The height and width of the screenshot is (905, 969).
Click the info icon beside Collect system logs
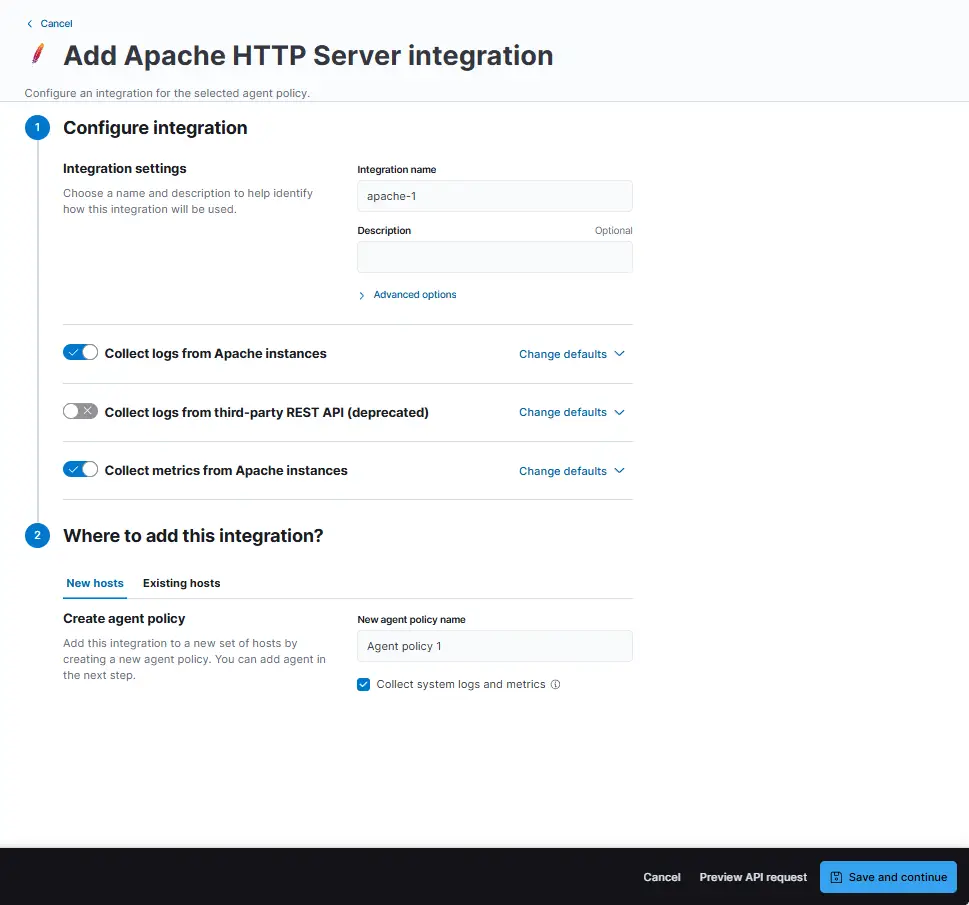point(556,684)
